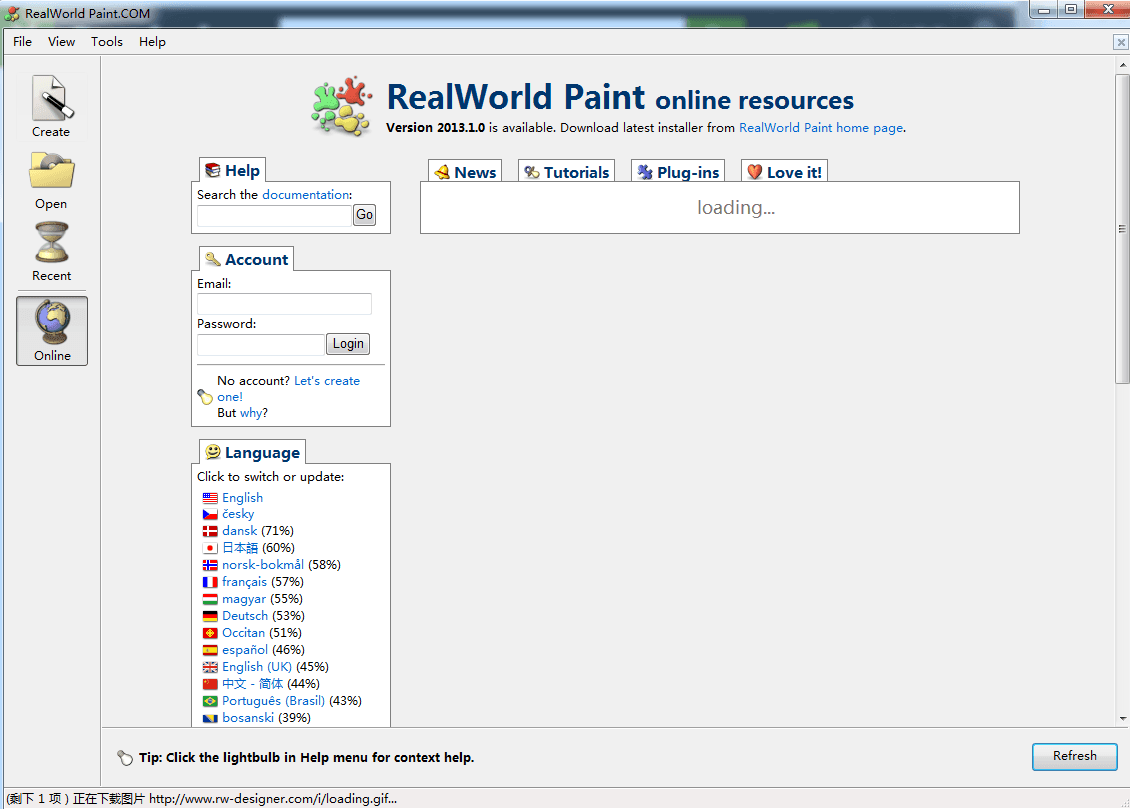
Task: Click the RealWorld Paint splash logo
Action: point(342,106)
